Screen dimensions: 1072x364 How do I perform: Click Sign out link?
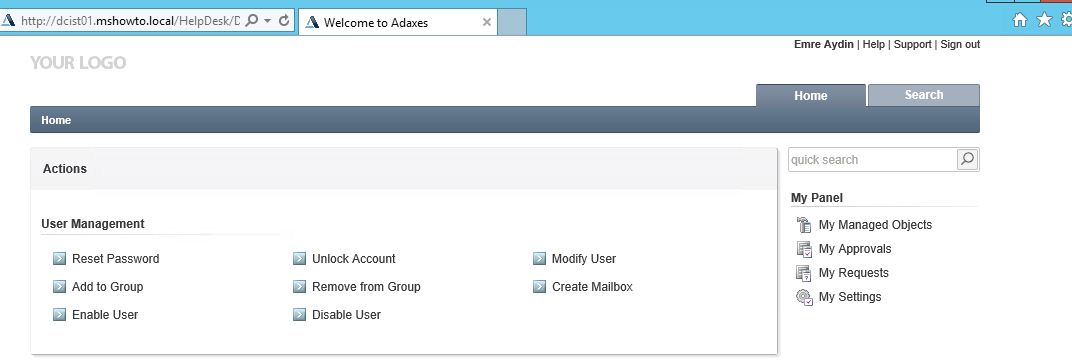[960, 44]
